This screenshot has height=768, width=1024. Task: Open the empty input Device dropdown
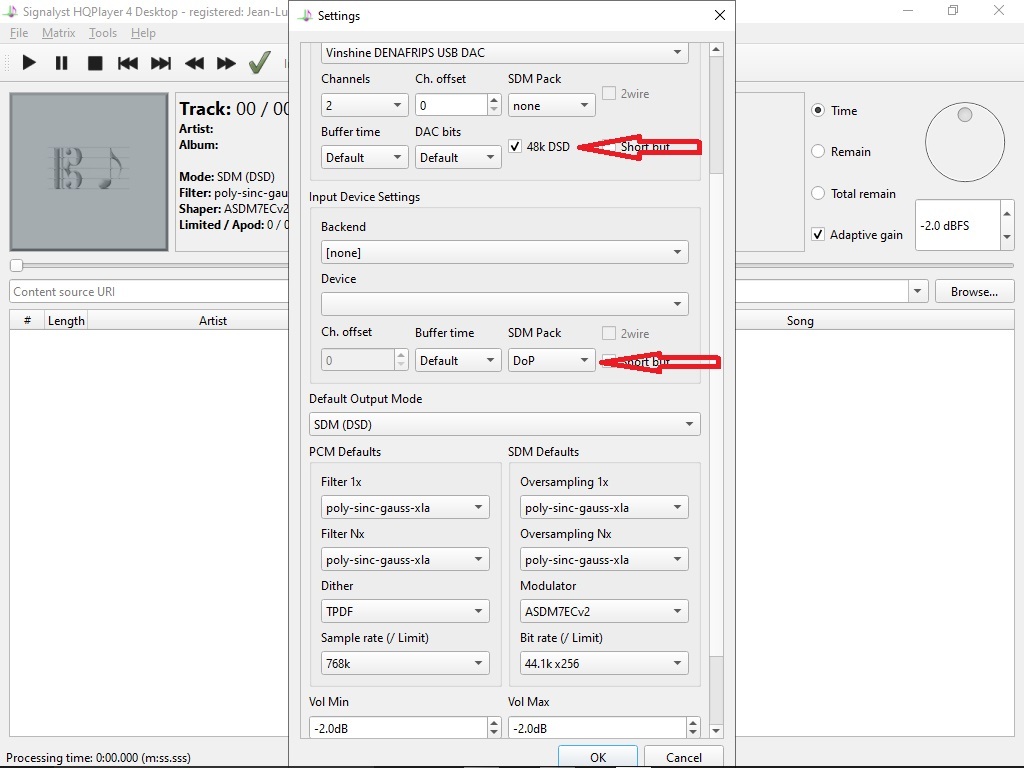coord(504,304)
